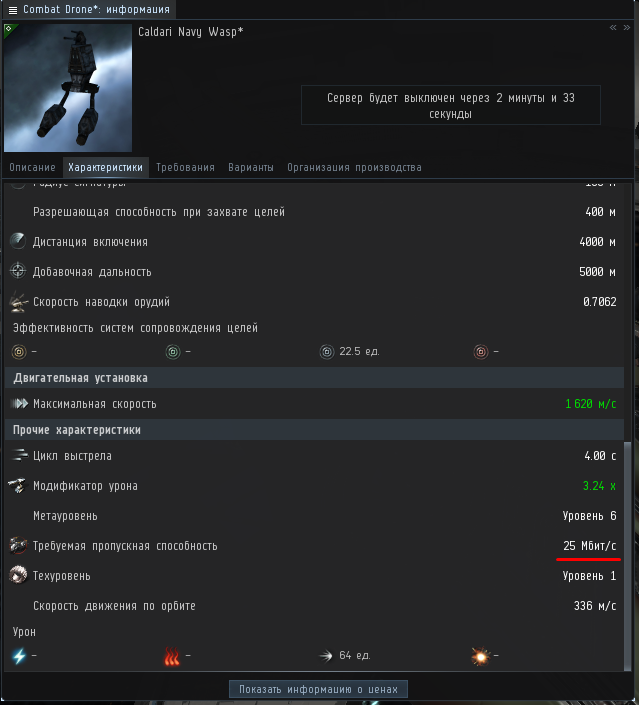
Task: Click the Добавочная дальность crosshair icon
Action: [18, 271]
